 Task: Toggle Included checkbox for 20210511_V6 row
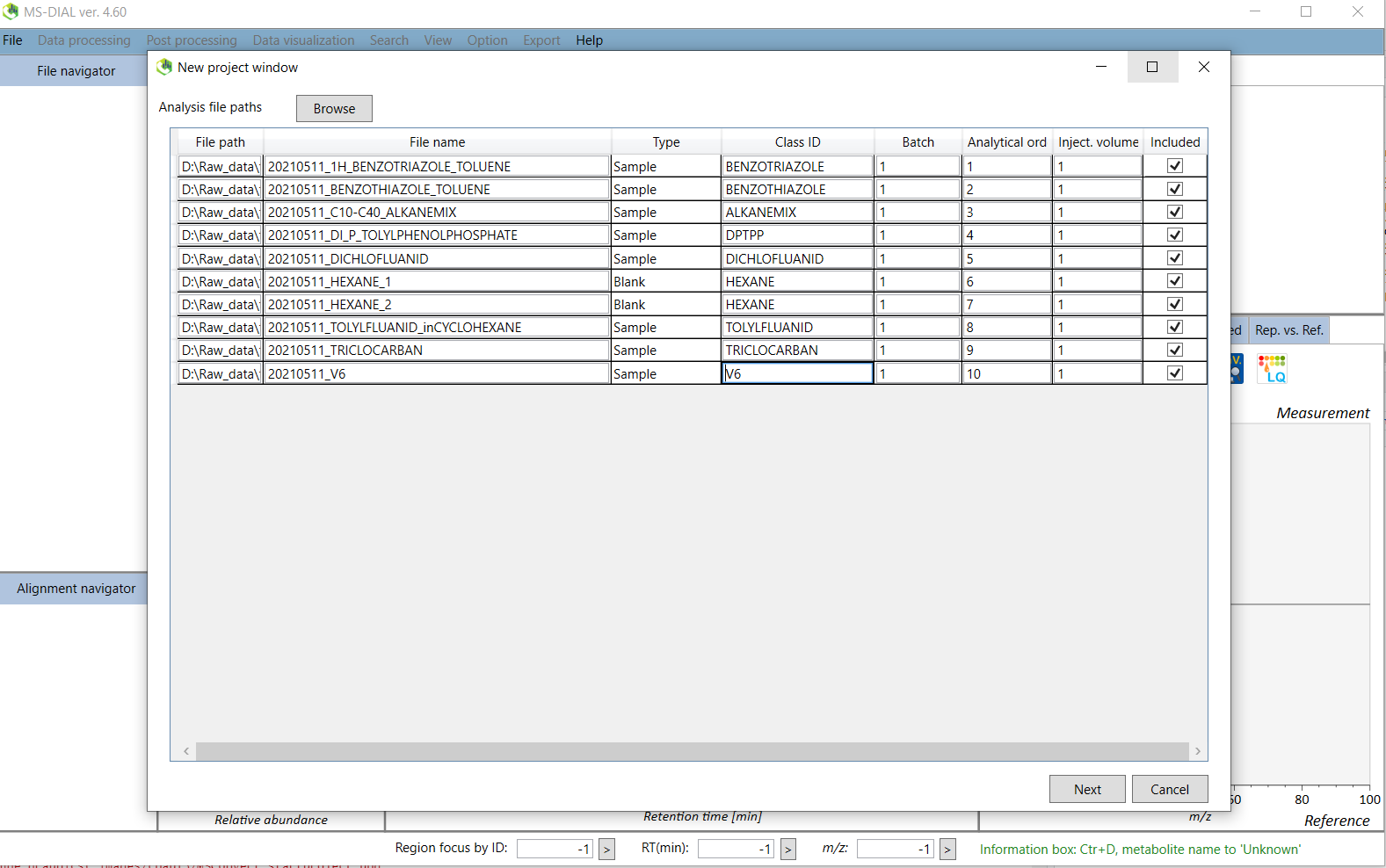click(1175, 373)
